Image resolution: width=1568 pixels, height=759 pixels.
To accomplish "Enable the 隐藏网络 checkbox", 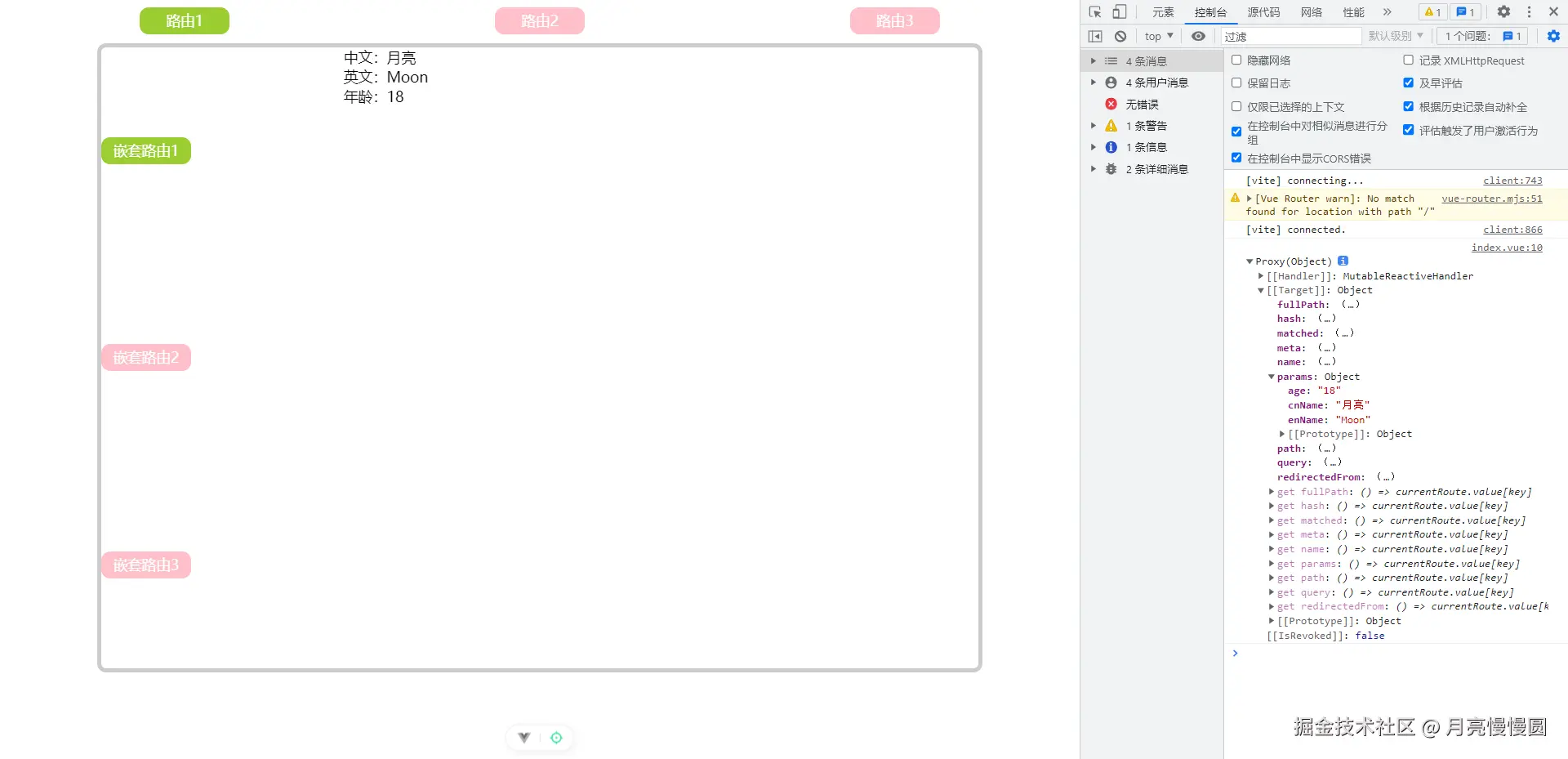I will point(1236,60).
